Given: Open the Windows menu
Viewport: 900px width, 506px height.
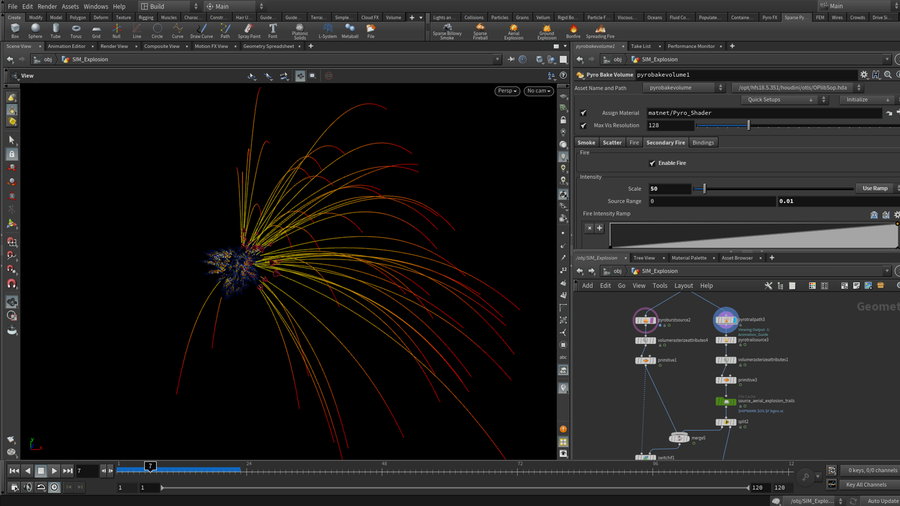Looking at the screenshot, I should tap(95, 6).
